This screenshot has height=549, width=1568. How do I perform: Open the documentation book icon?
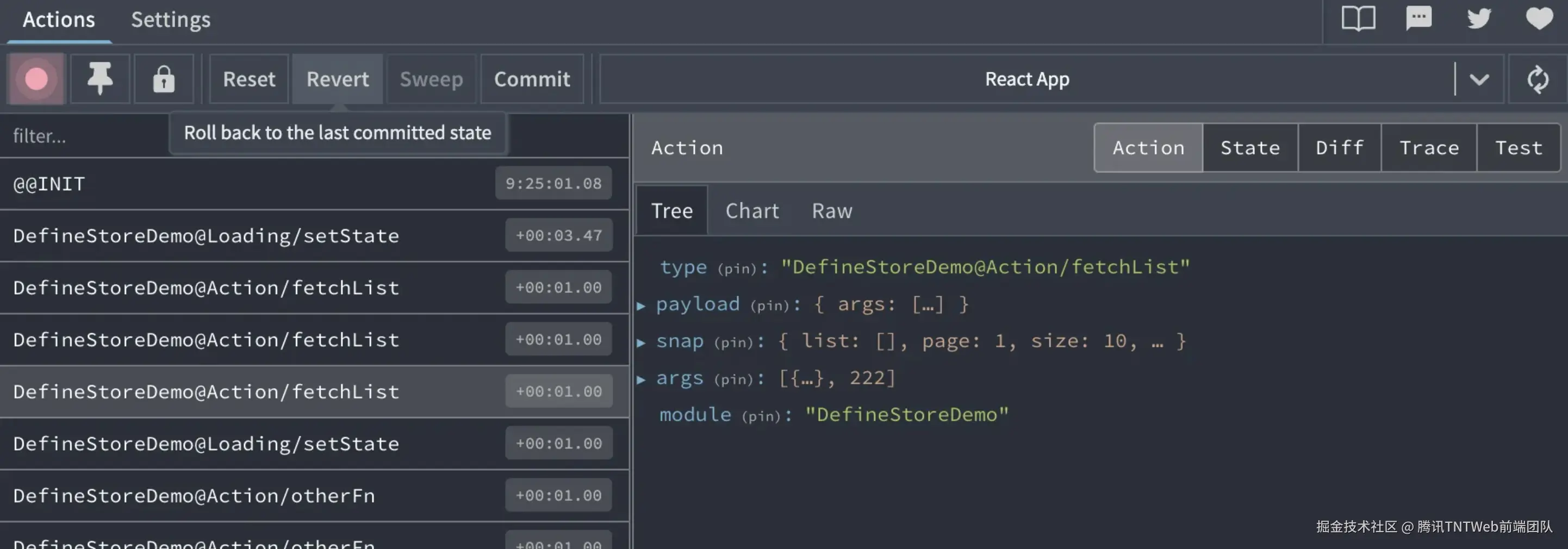[x=1358, y=19]
